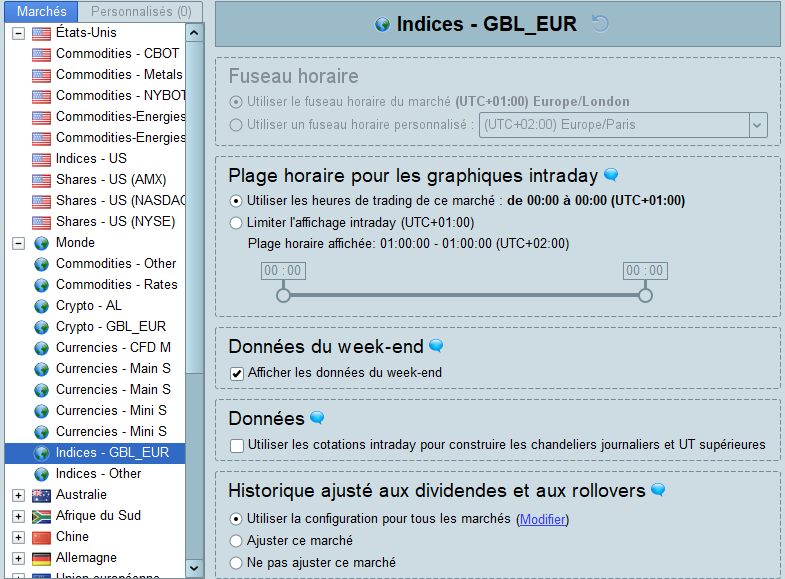
Task: Click the US flag icon next to Indices - US
Action: pyautogui.click(x=41, y=159)
